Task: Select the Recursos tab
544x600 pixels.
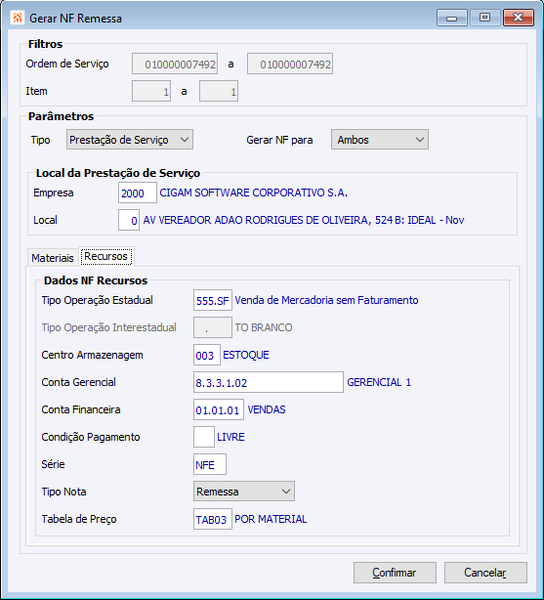Action: pyautogui.click(x=106, y=256)
